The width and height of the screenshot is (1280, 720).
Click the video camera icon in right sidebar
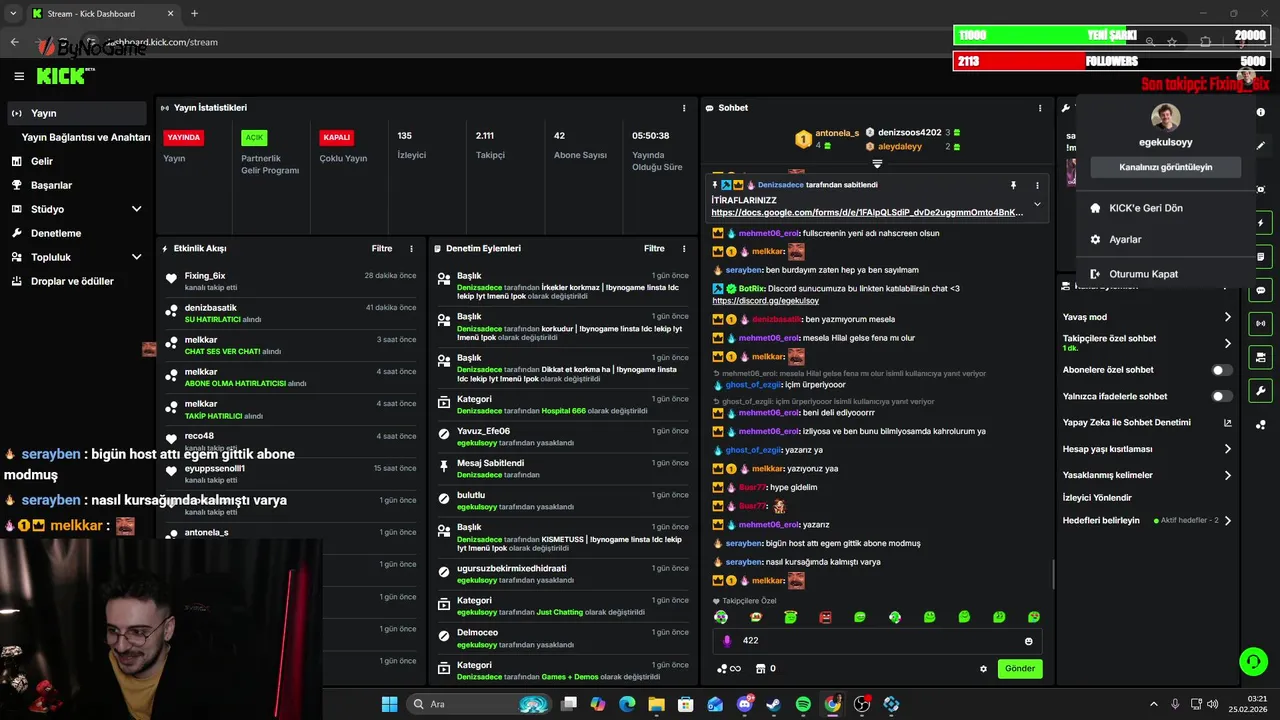(1260, 357)
